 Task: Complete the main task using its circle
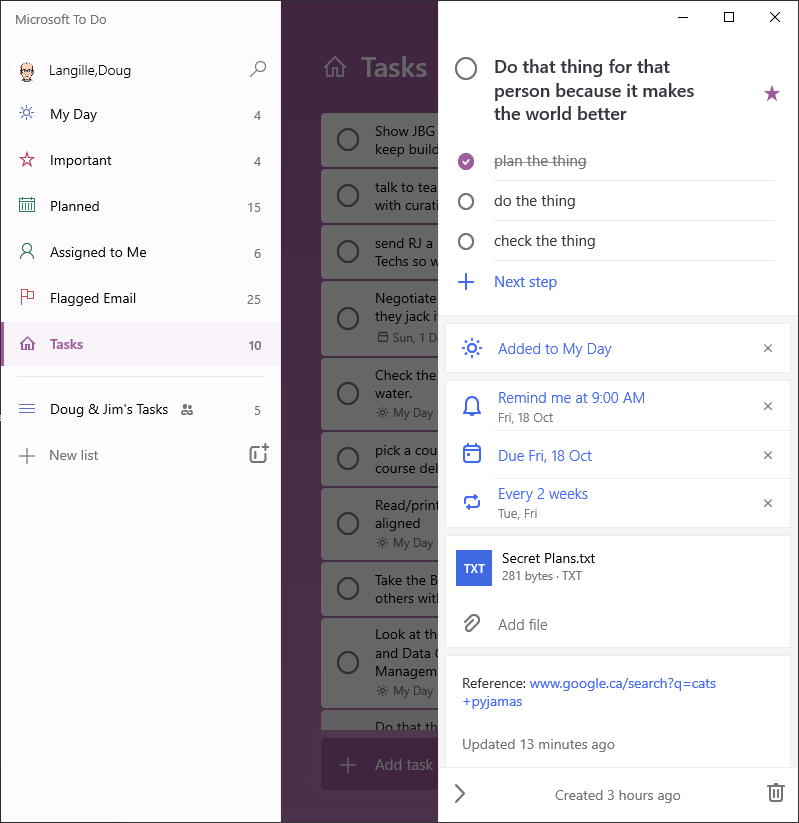(466, 69)
